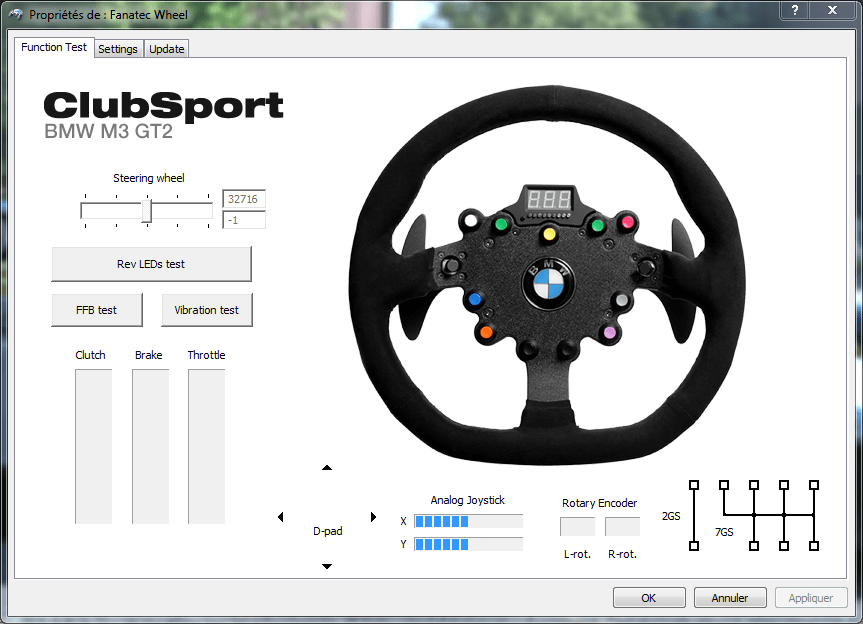Click the purple button on the wheel
The width and height of the screenshot is (863, 624).
point(609,332)
